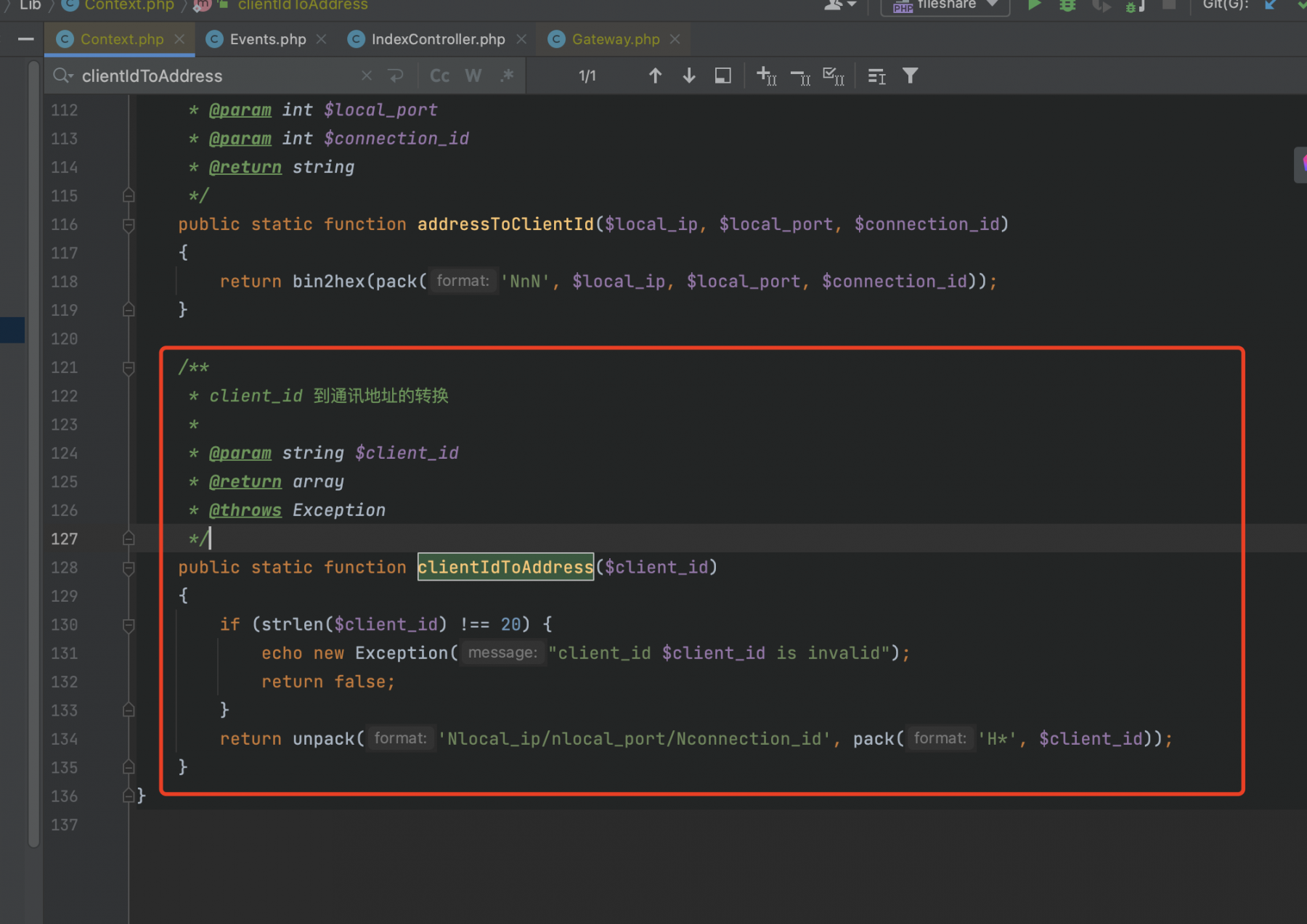Screen dimensions: 1307x924
Task: Click the clientIdToAddress search input field
Action: tap(218, 75)
